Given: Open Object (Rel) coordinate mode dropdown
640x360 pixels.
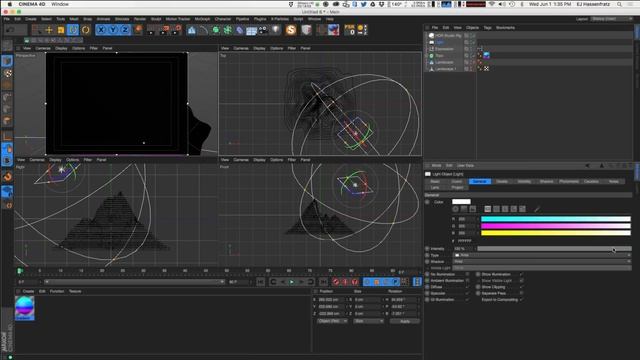Looking at the screenshot, I should coord(332,321).
